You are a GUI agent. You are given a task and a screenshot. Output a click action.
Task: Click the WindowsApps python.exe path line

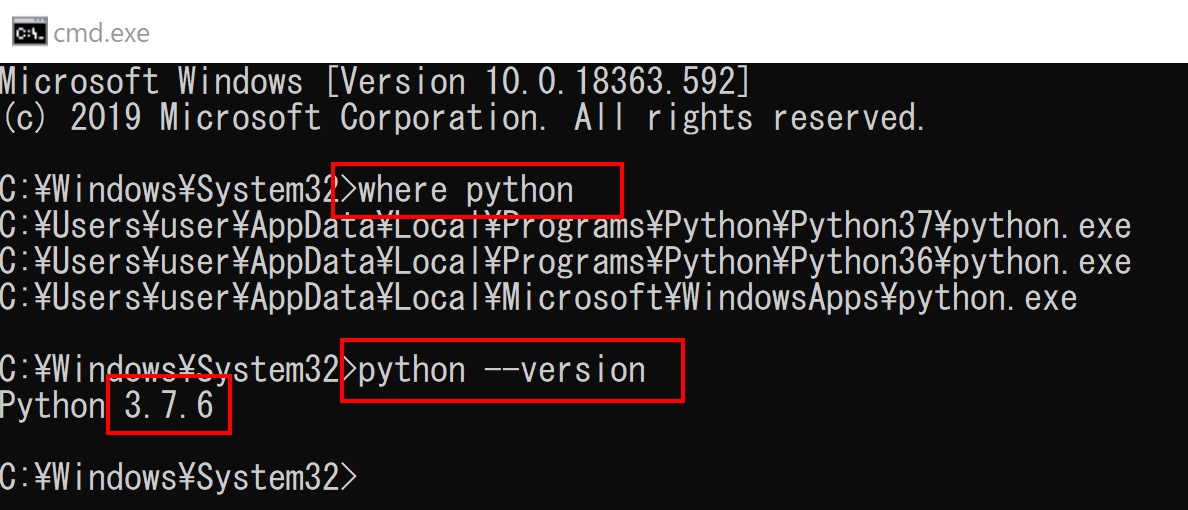click(538, 298)
